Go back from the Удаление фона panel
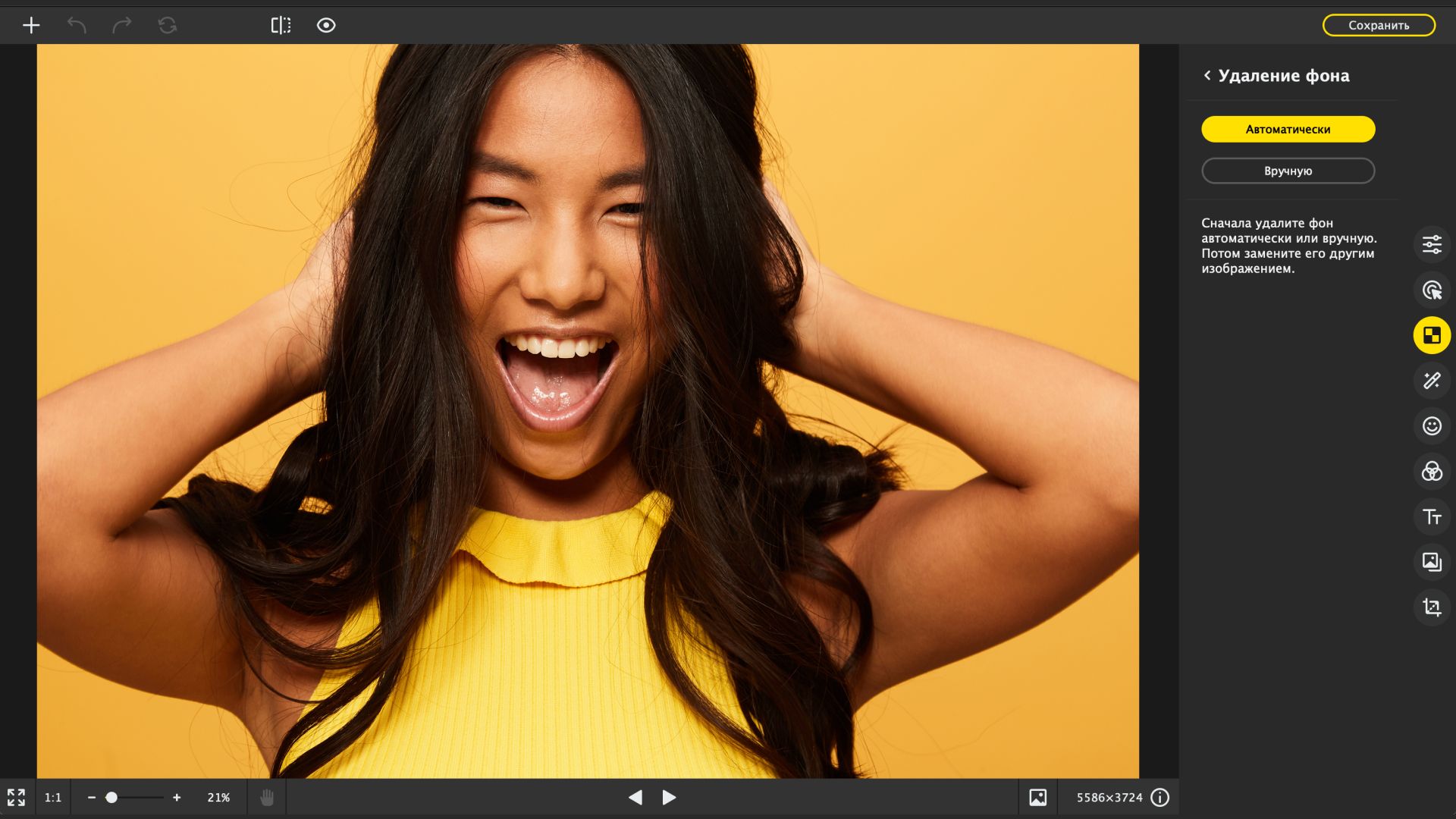The width and height of the screenshot is (1456, 819). [1207, 75]
